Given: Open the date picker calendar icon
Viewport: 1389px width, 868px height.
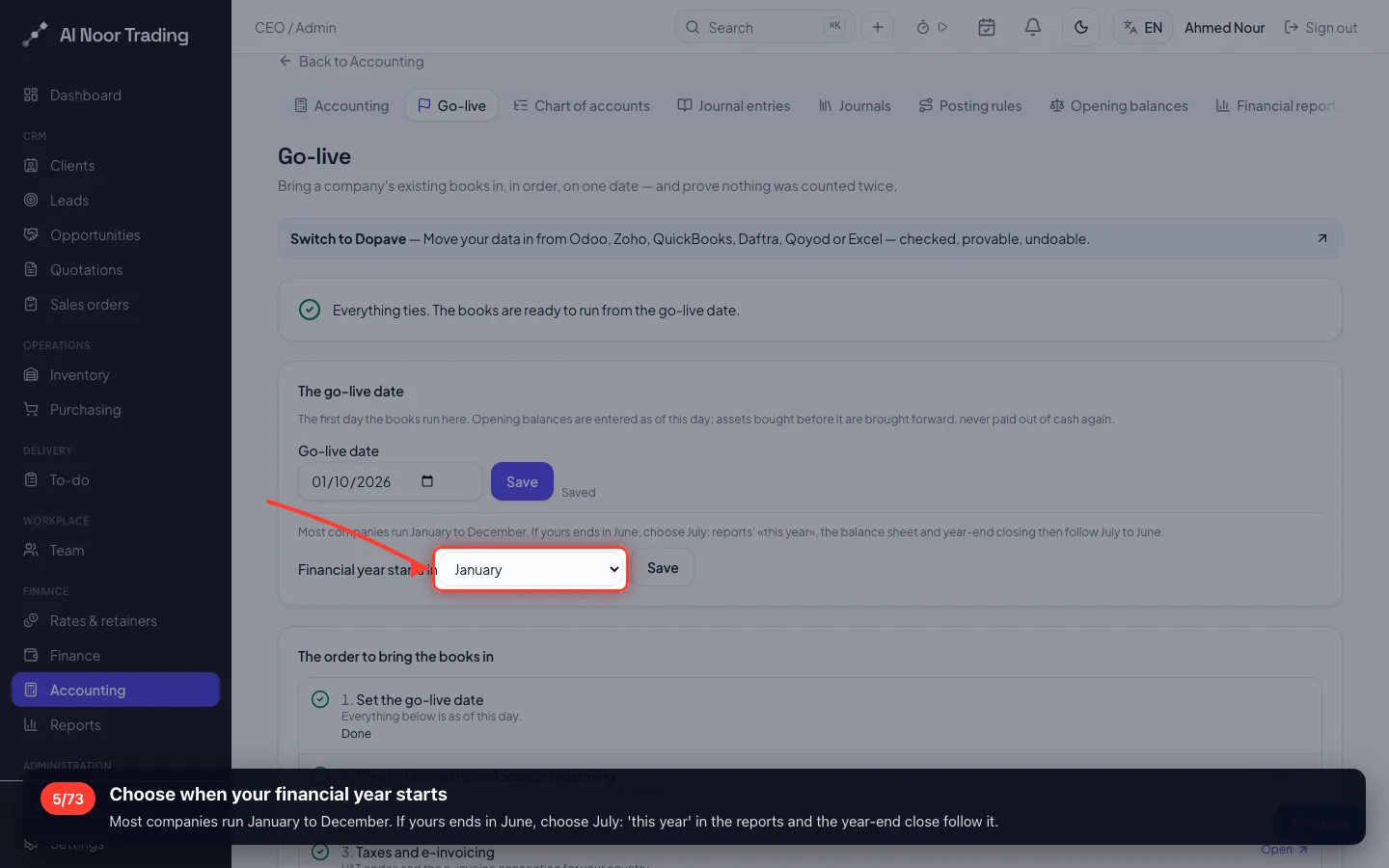Looking at the screenshot, I should (427, 481).
